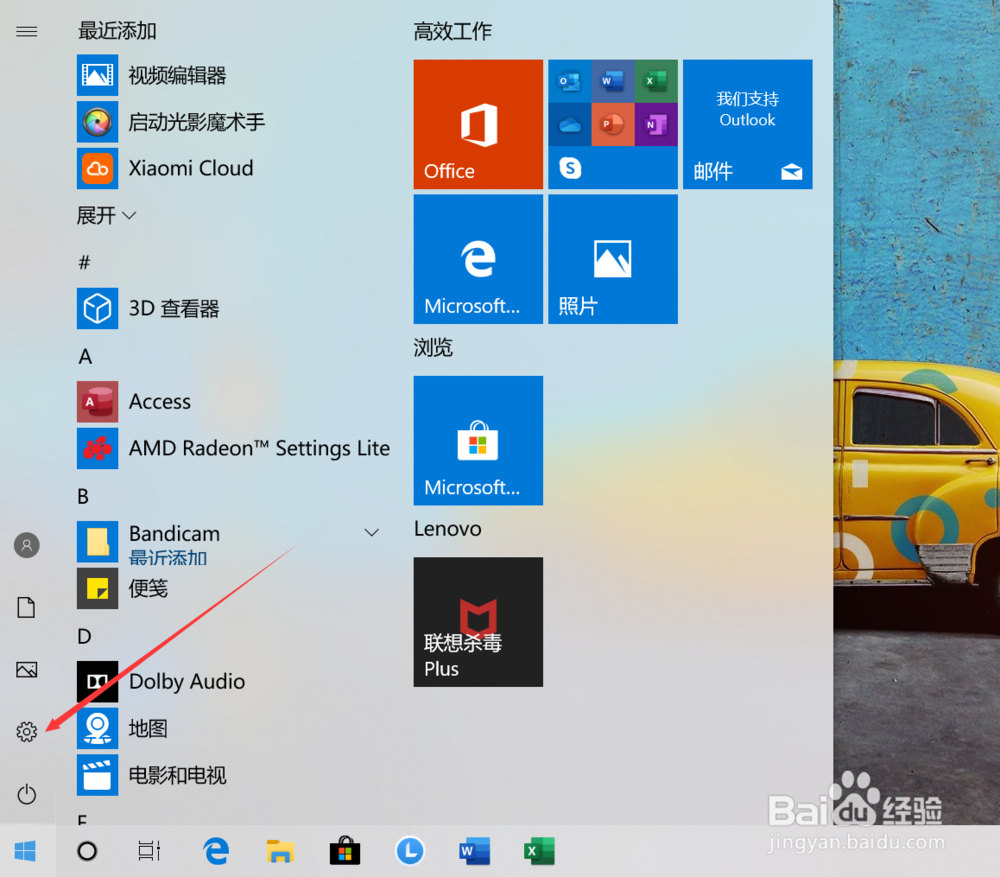Open the Microsoft Store tile under 浏览
1000x877 pixels.
(478, 440)
